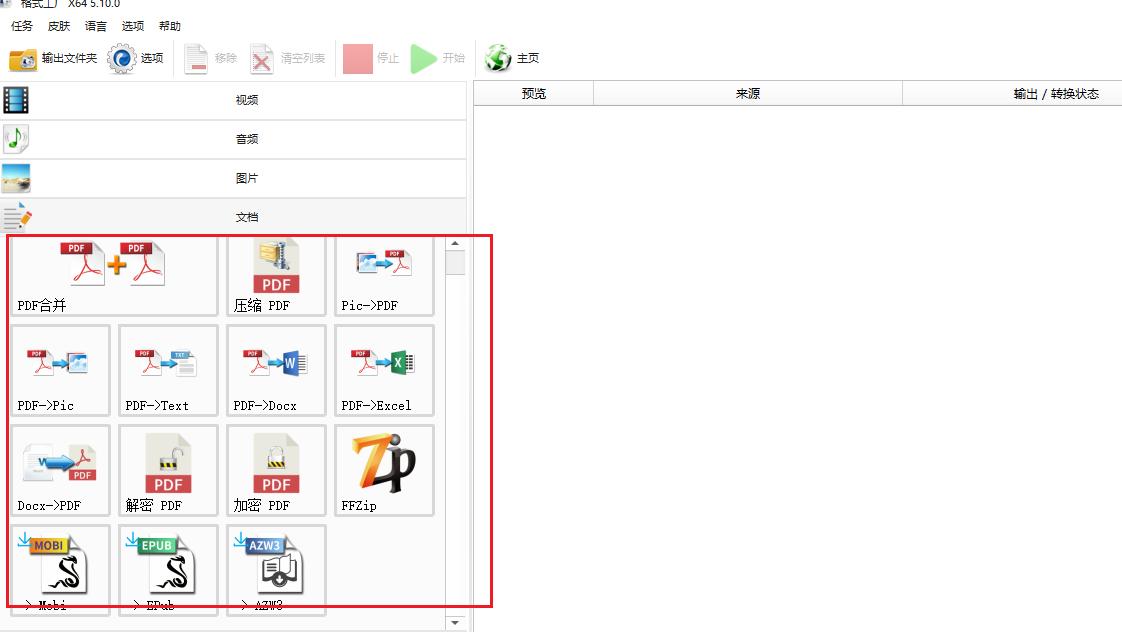Click the tool panel scroll up arrow

click(x=455, y=243)
